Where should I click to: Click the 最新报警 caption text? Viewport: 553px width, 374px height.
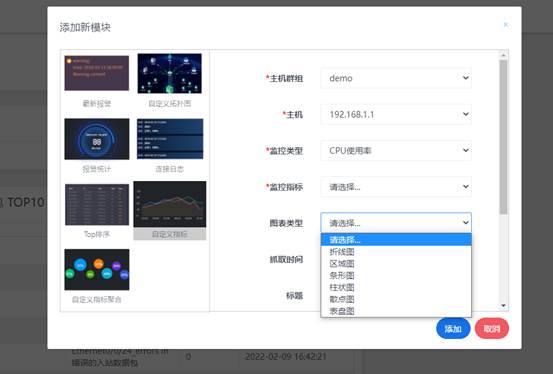[x=97, y=103]
